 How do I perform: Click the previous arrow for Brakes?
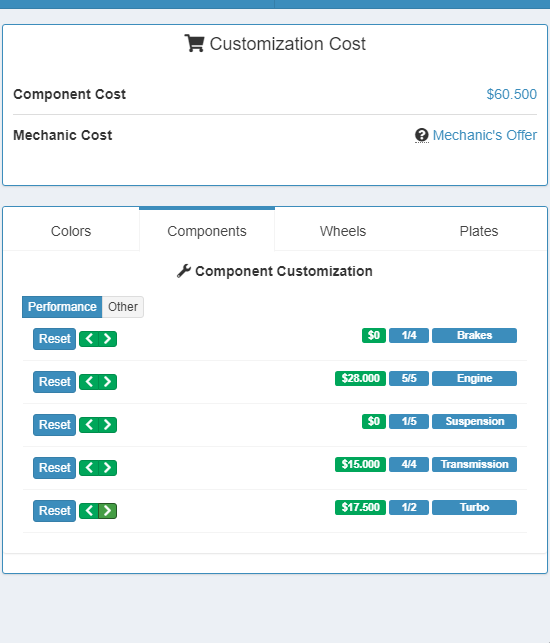pyautogui.click(x=89, y=339)
